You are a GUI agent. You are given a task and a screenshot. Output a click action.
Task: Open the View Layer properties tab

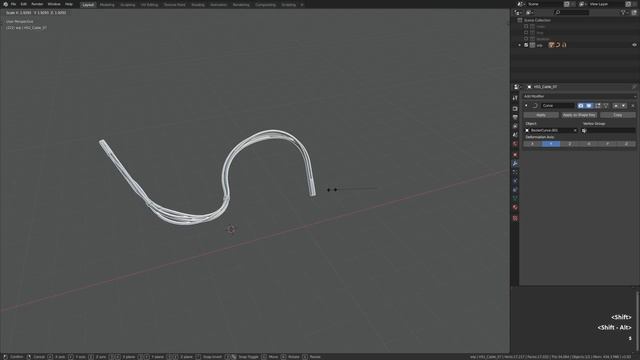point(515,126)
